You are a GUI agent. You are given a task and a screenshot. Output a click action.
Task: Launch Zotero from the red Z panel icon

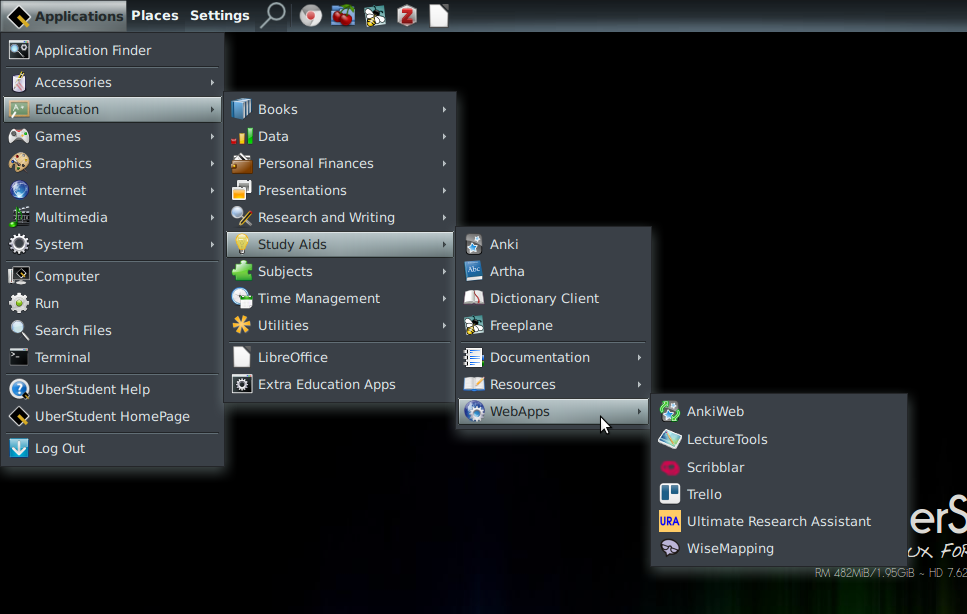coord(406,15)
